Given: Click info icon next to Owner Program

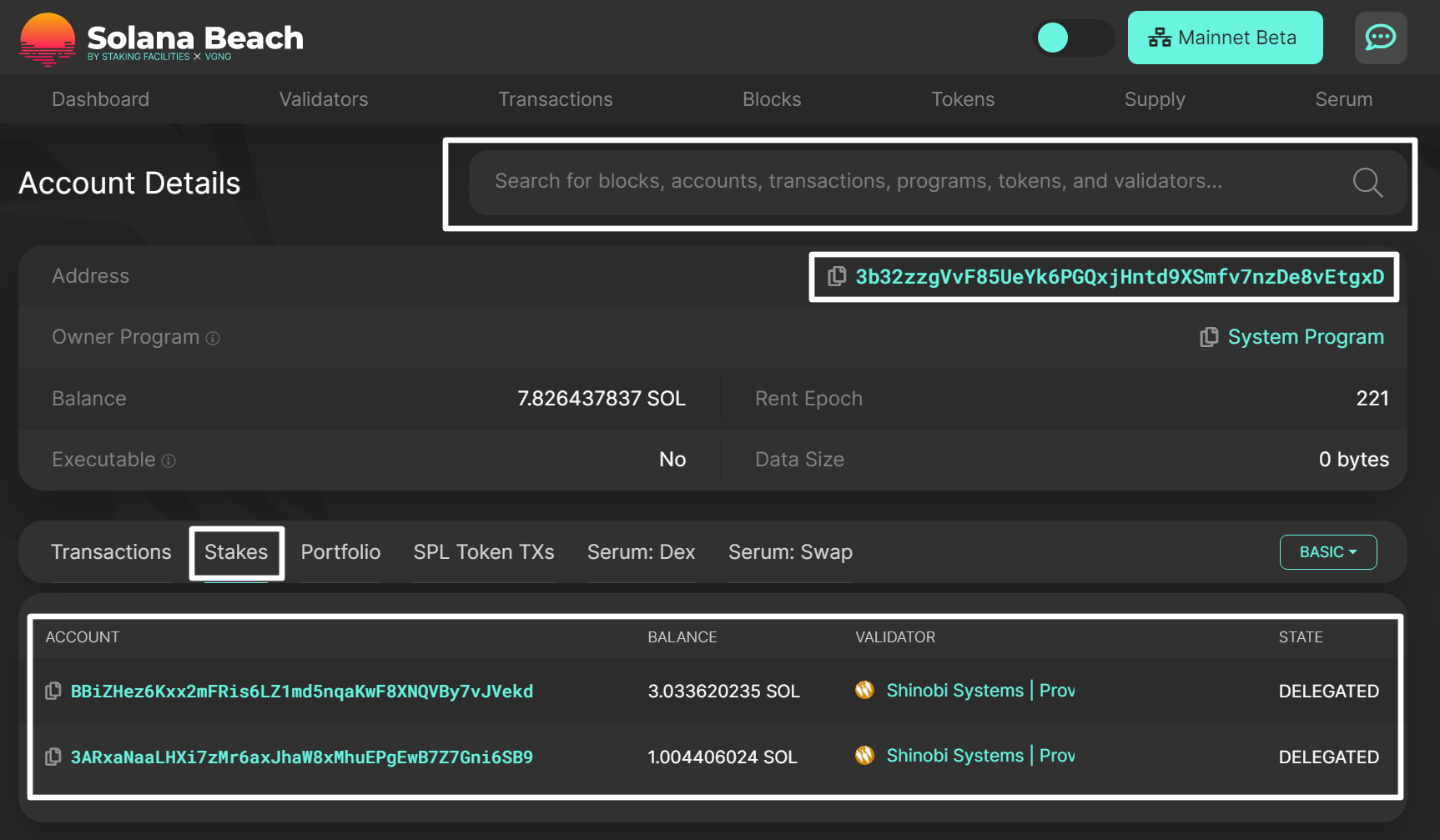Looking at the screenshot, I should (213, 338).
